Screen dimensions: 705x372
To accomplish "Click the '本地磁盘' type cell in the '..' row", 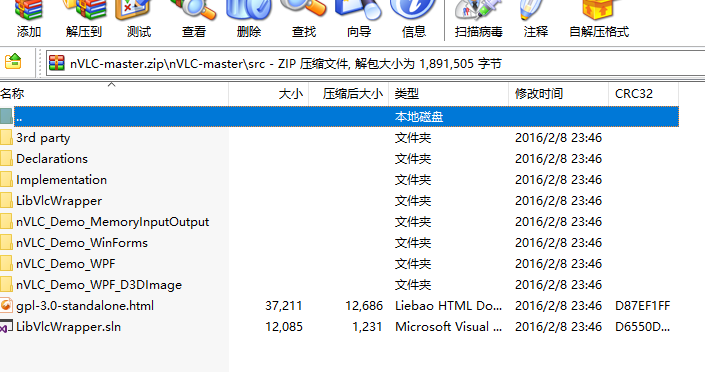I will tap(419, 117).
